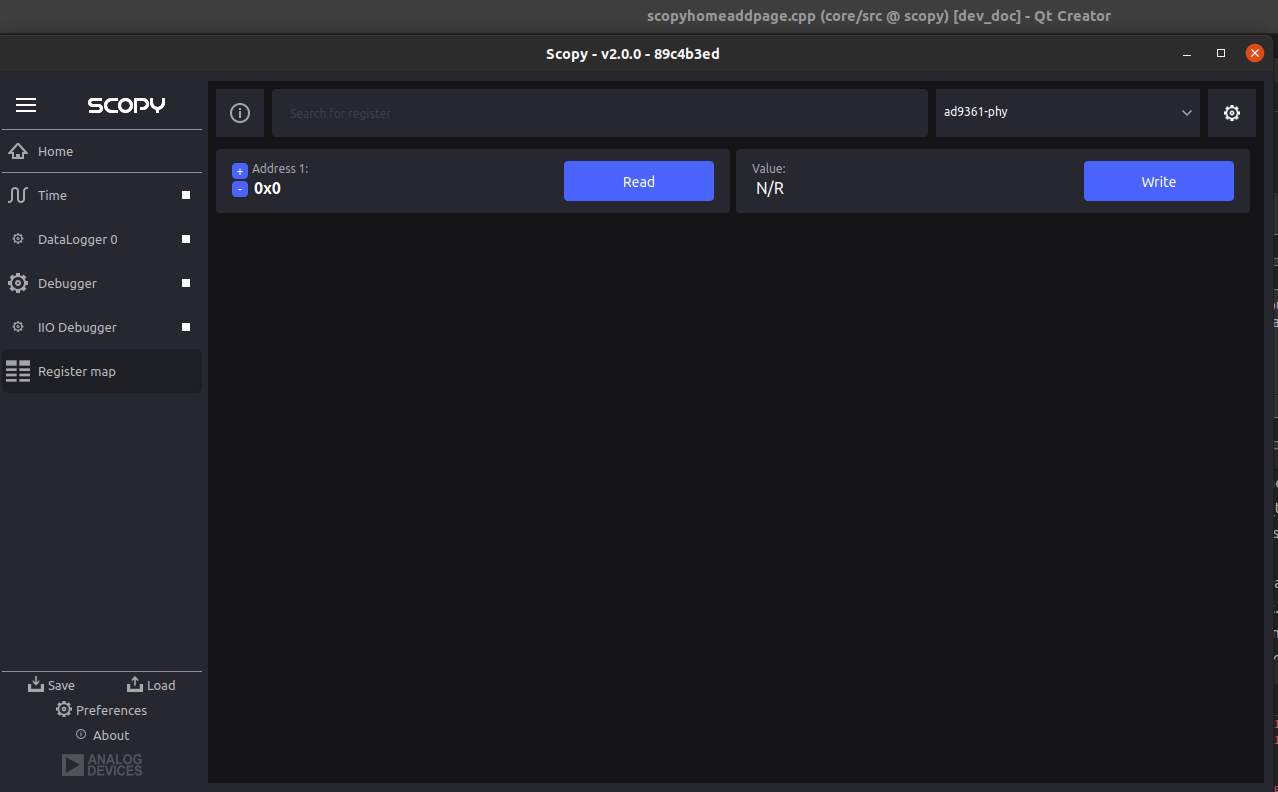The height and width of the screenshot is (792, 1278).
Task: Open Preferences
Action: [x=101, y=710]
